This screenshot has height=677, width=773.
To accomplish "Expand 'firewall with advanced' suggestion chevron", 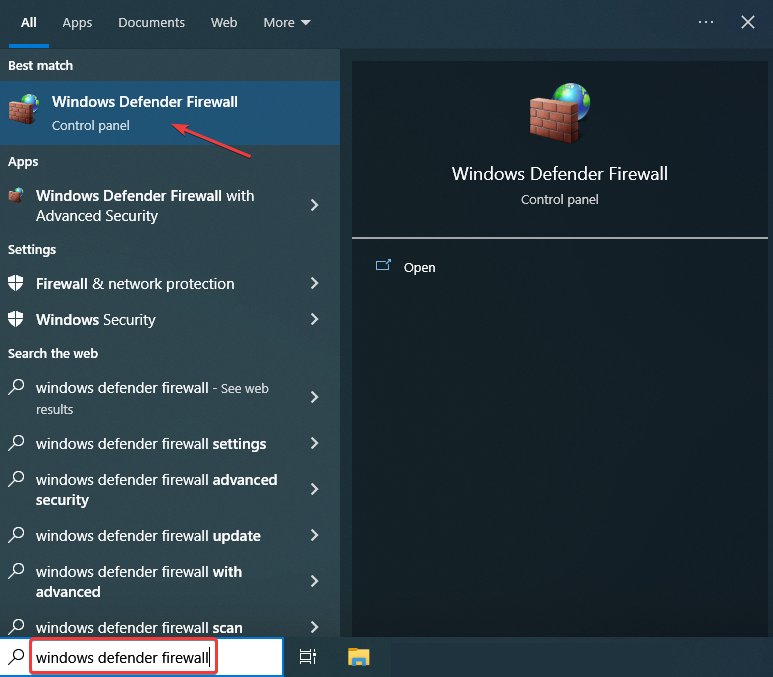I will [x=315, y=581].
